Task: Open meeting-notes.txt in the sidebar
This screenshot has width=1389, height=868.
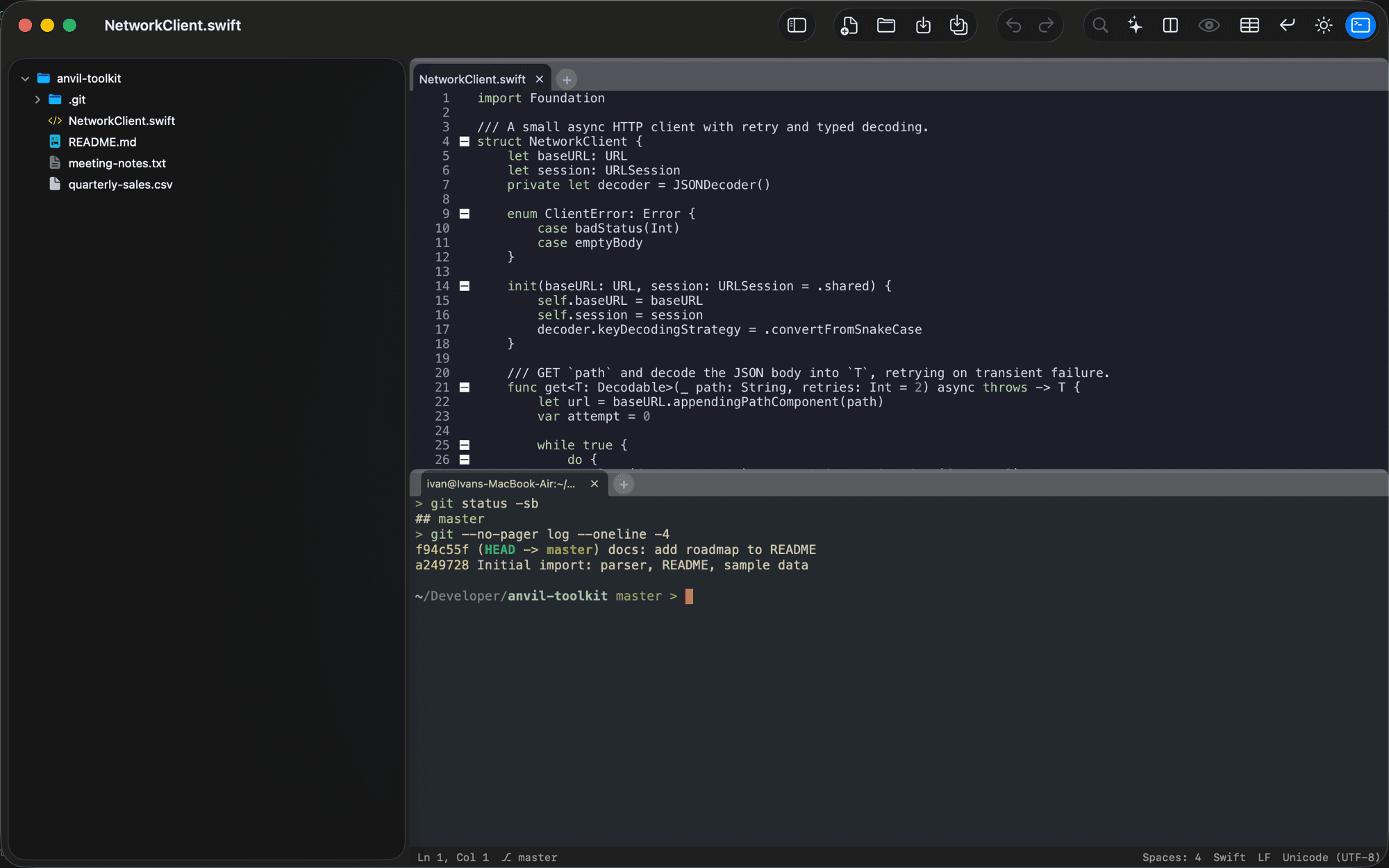Action: tap(117, 164)
